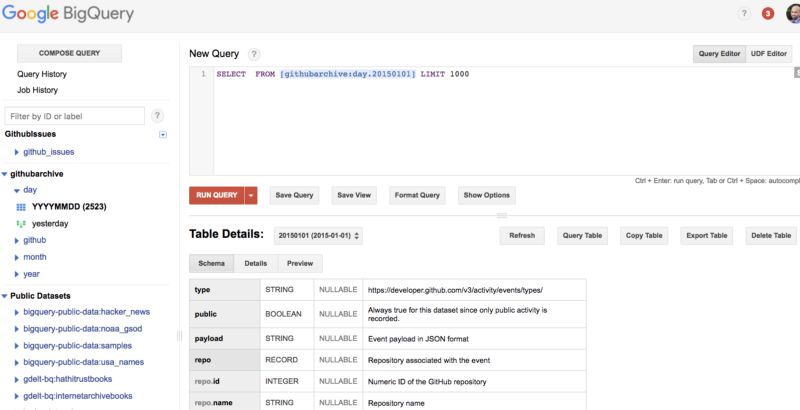
Task: Expand gdelt-bq:hathitrustbooks dataset
Action: (x=17, y=379)
